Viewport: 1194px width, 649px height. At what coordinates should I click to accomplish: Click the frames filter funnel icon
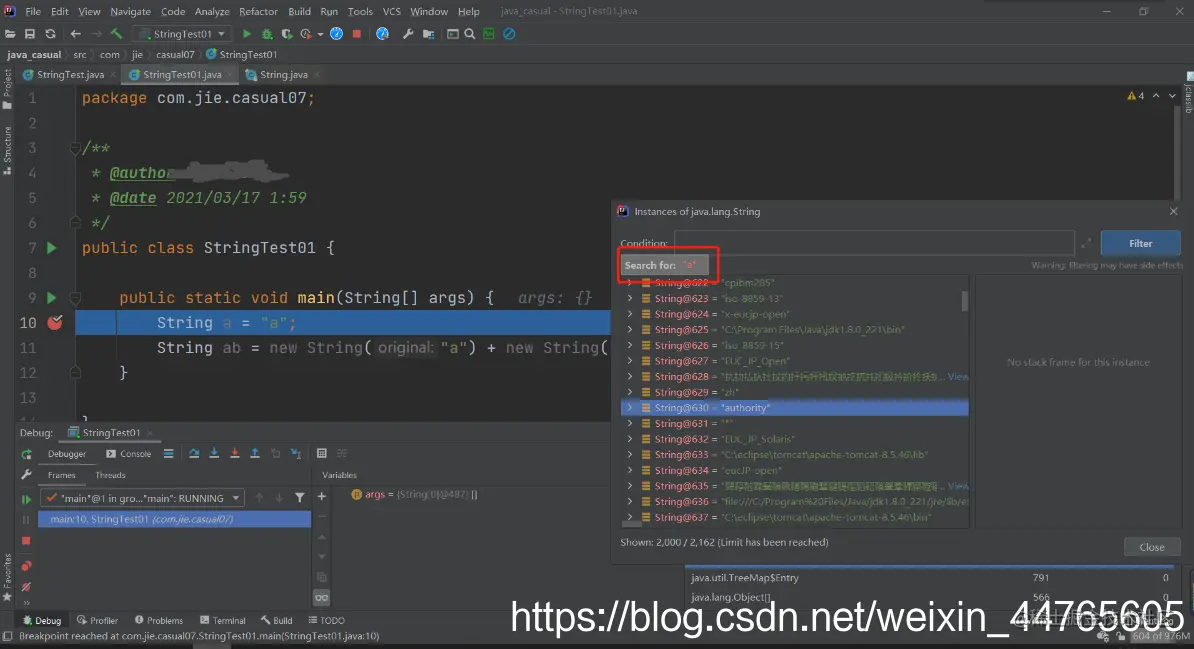(x=300, y=497)
